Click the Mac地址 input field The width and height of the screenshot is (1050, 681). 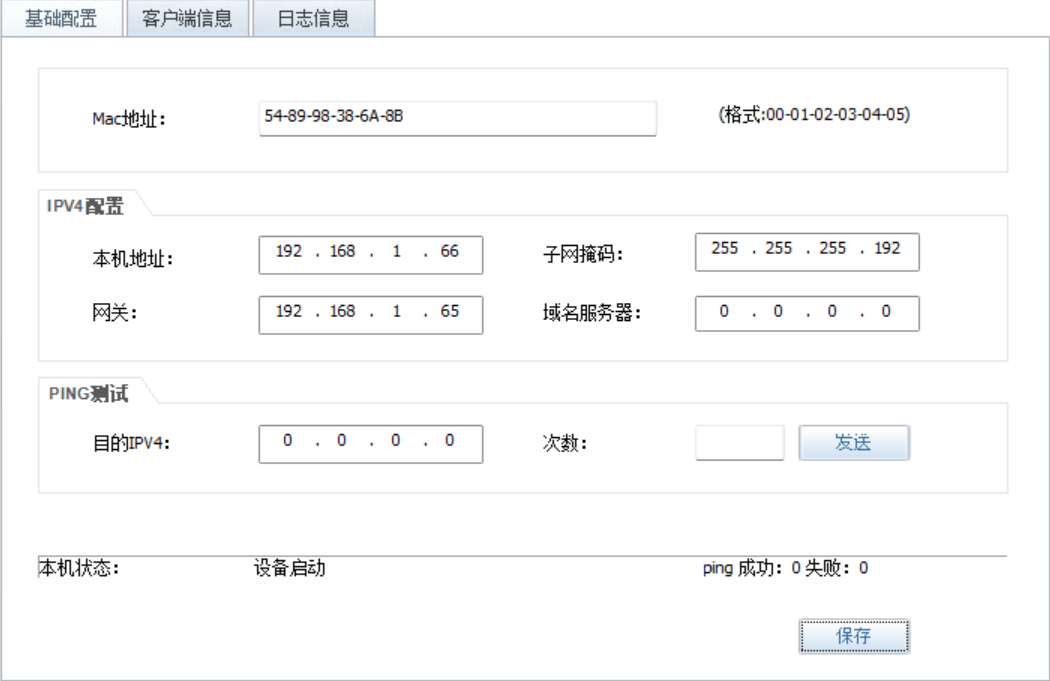point(457,118)
